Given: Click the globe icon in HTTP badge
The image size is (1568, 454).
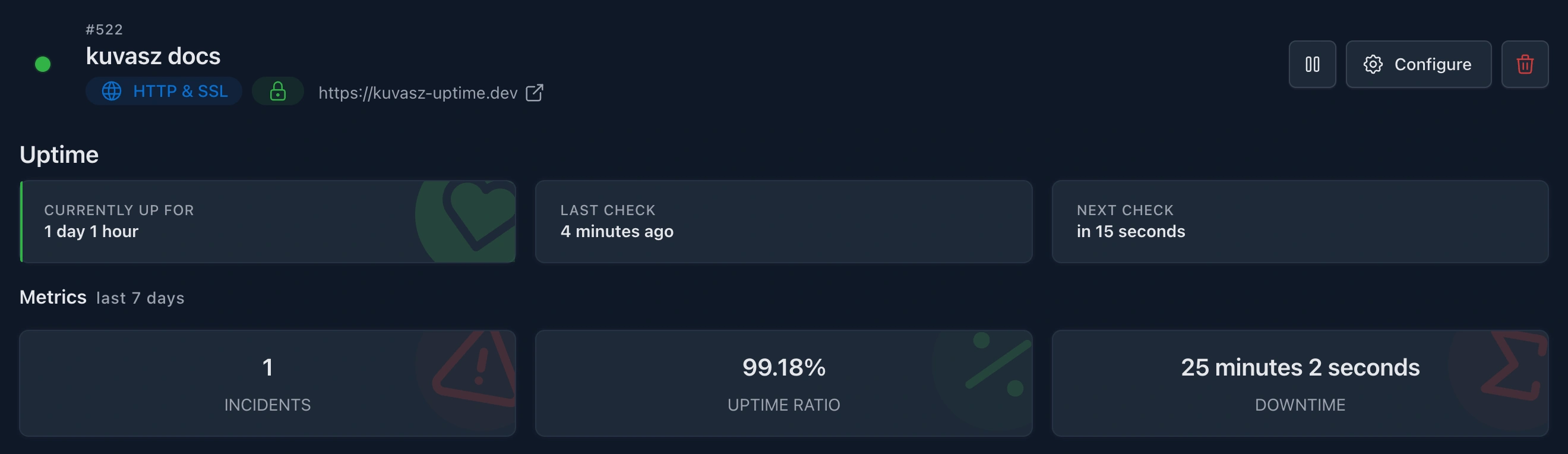Looking at the screenshot, I should 112,92.
